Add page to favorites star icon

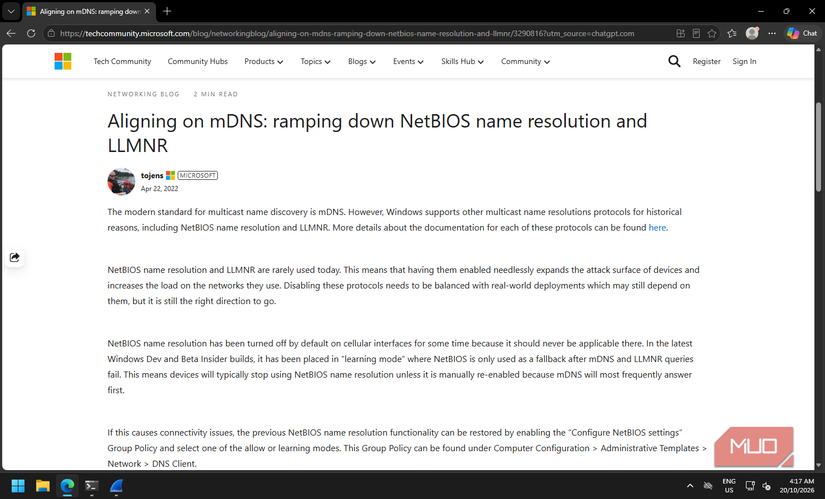pos(712,33)
